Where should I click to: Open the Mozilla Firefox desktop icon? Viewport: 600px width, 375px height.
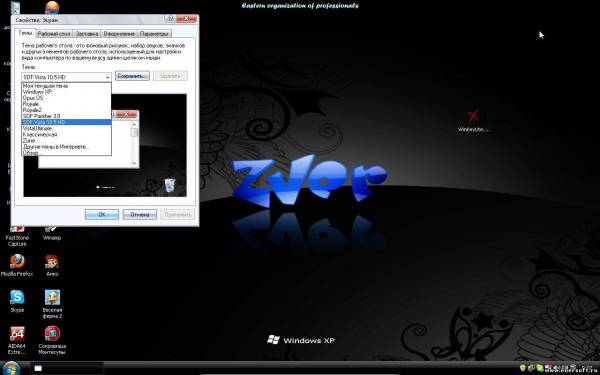[x=17, y=265]
